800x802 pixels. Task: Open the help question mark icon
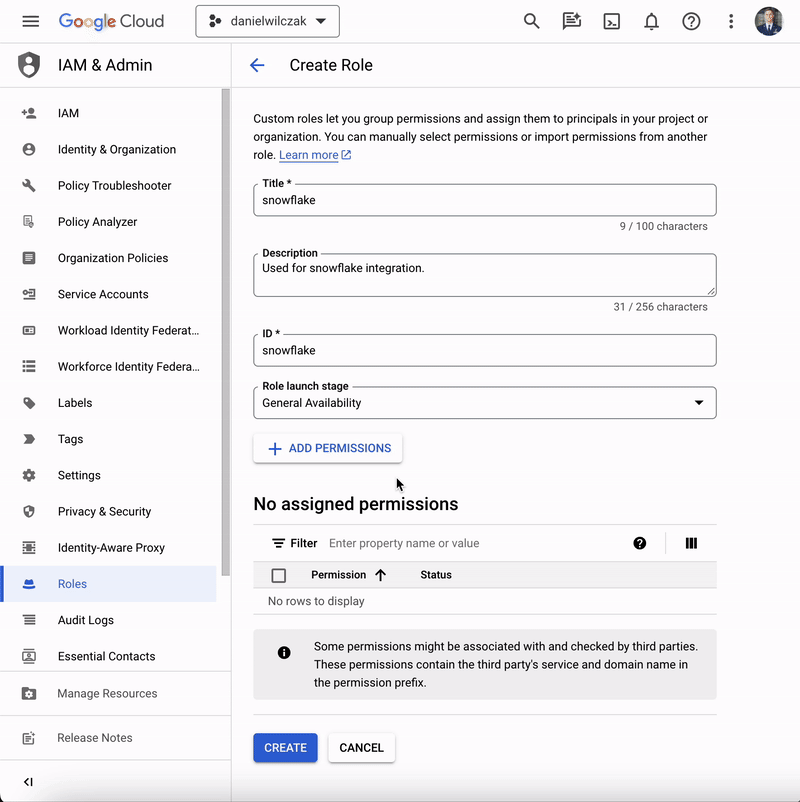click(x=691, y=21)
